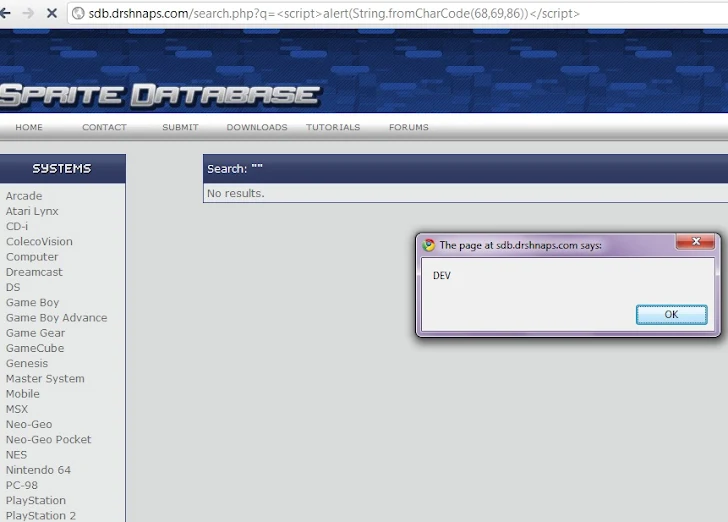Screen dimensions: 728x522
Task: Select NES system link
Action: (16, 455)
